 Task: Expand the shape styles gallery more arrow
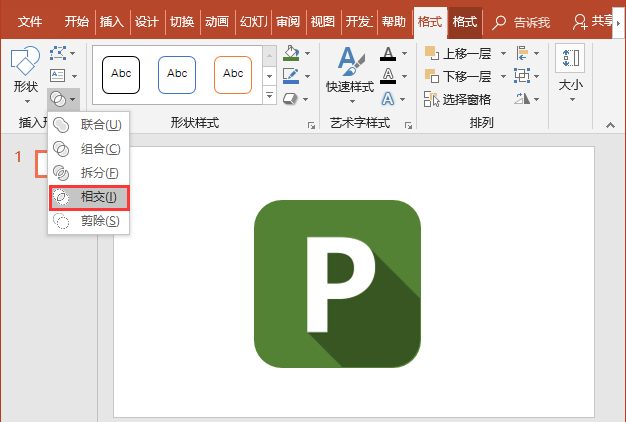(269, 96)
